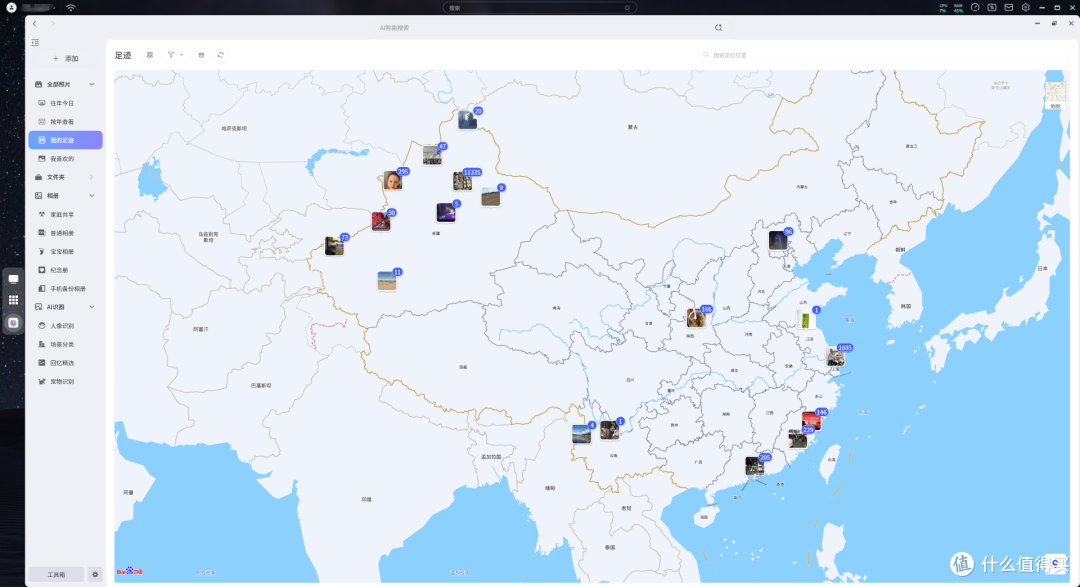Viewport: 1080px width, 587px height.
Task: Open 普通相册 in the sidebar
Action: tap(65, 233)
